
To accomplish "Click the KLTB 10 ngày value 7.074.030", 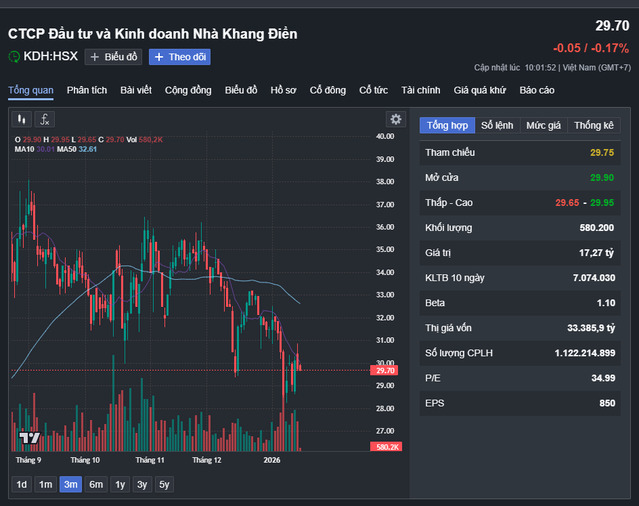I will pyautogui.click(x=594, y=278).
